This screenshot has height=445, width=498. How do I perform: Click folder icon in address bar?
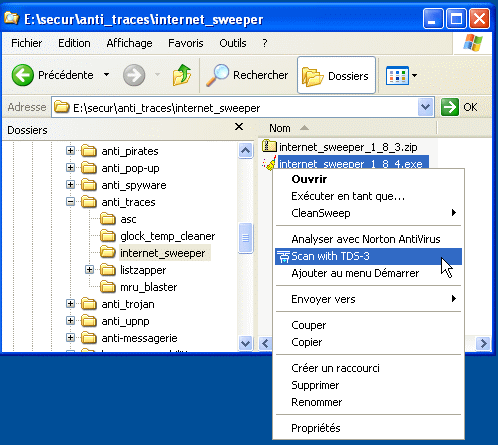[62, 107]
